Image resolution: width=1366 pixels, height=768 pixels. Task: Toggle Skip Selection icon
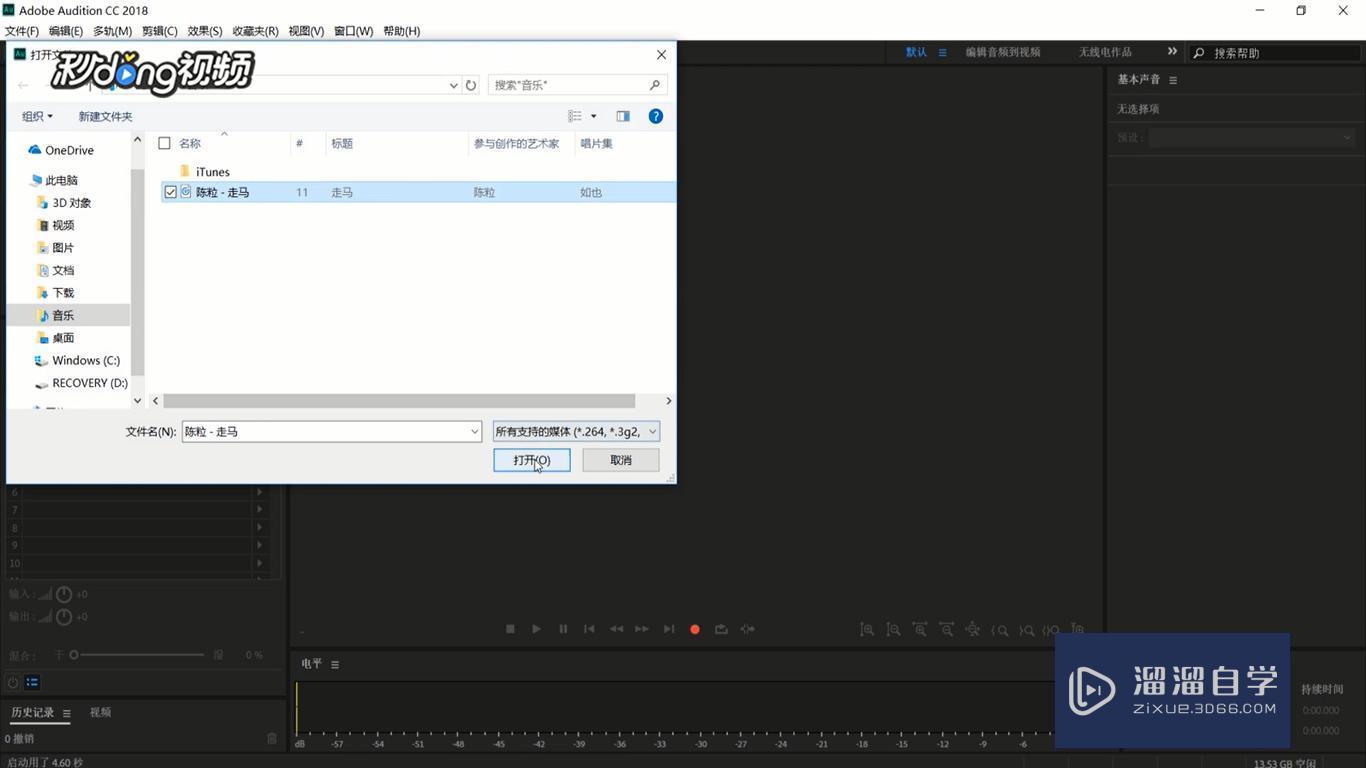[748, 629]
